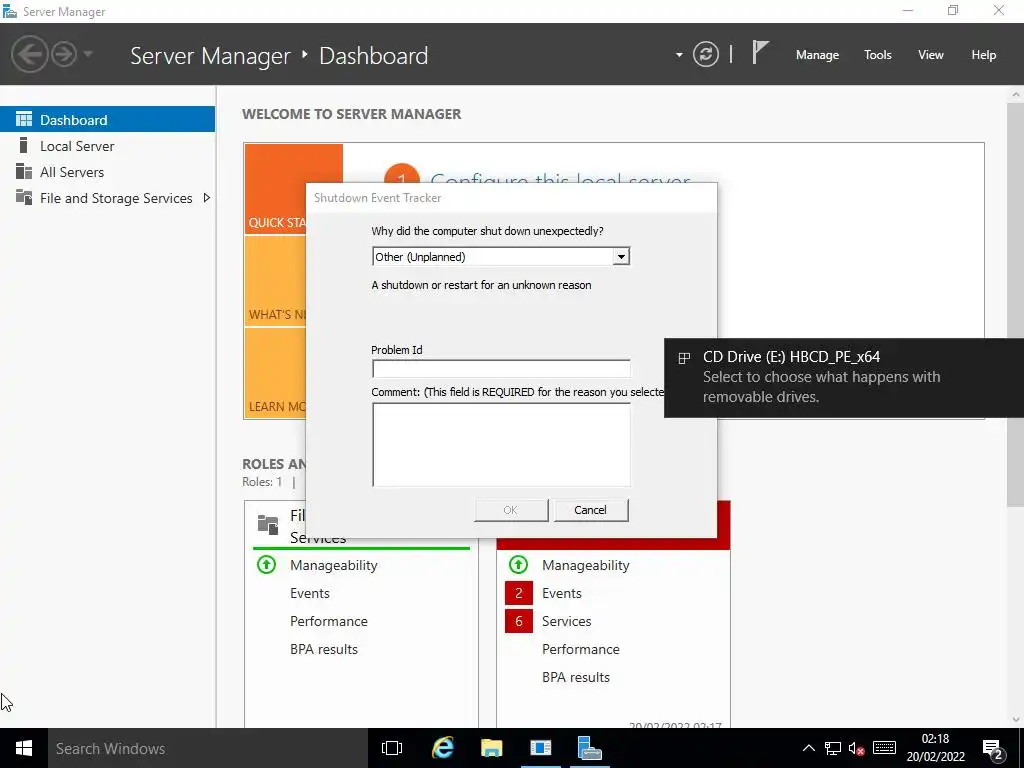Open dropdown arrow left of refresh icon
Screen dimensions: 1024x768
679,55
